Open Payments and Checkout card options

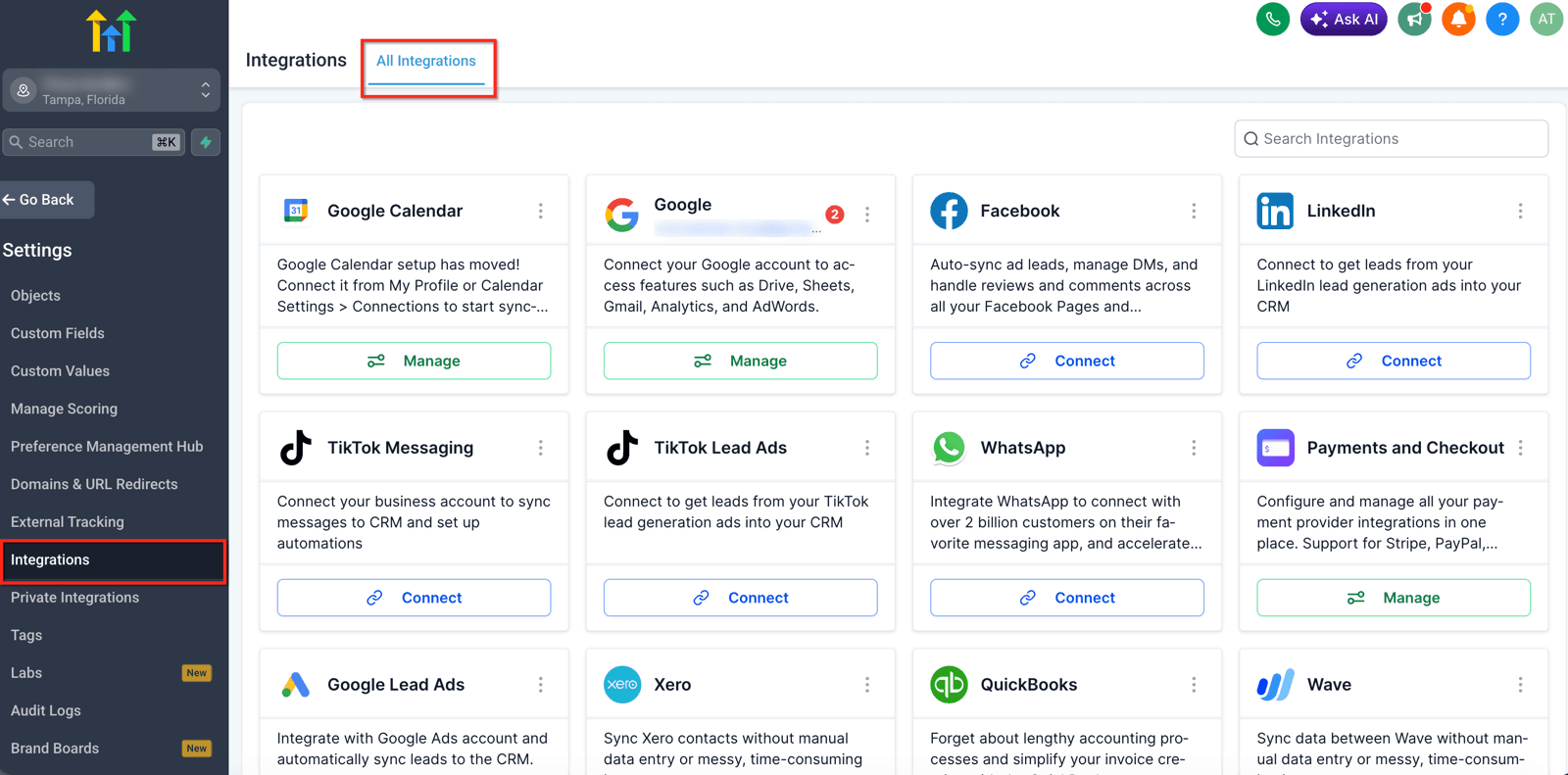(1520, 448)
